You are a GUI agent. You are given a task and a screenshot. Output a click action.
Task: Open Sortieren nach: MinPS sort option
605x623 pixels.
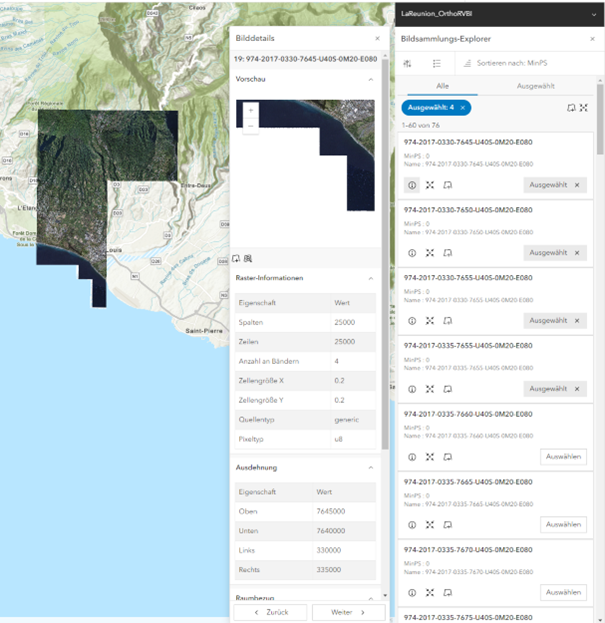click(505, 63)
